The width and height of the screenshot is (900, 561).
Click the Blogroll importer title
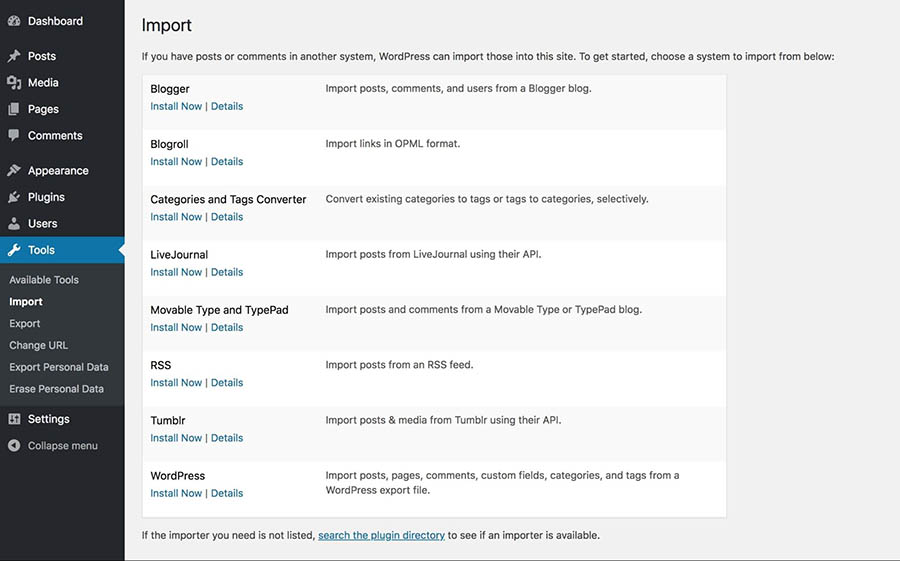(169, 144)
